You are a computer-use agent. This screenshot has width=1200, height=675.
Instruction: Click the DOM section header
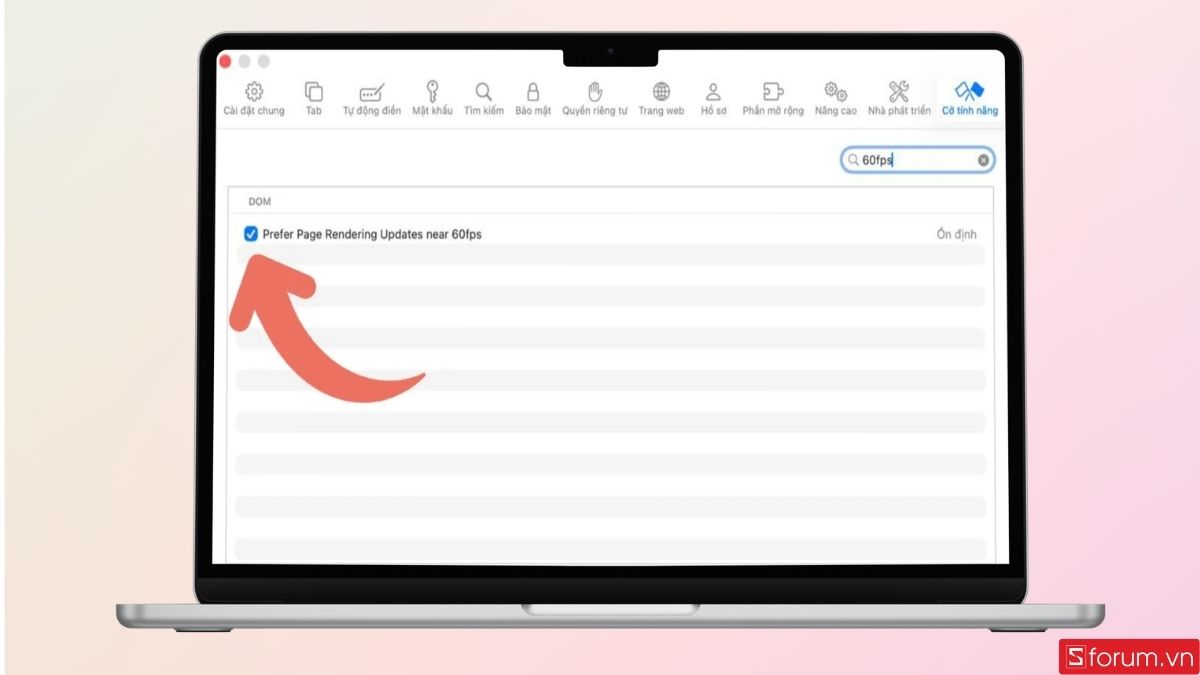click(261, 201)
